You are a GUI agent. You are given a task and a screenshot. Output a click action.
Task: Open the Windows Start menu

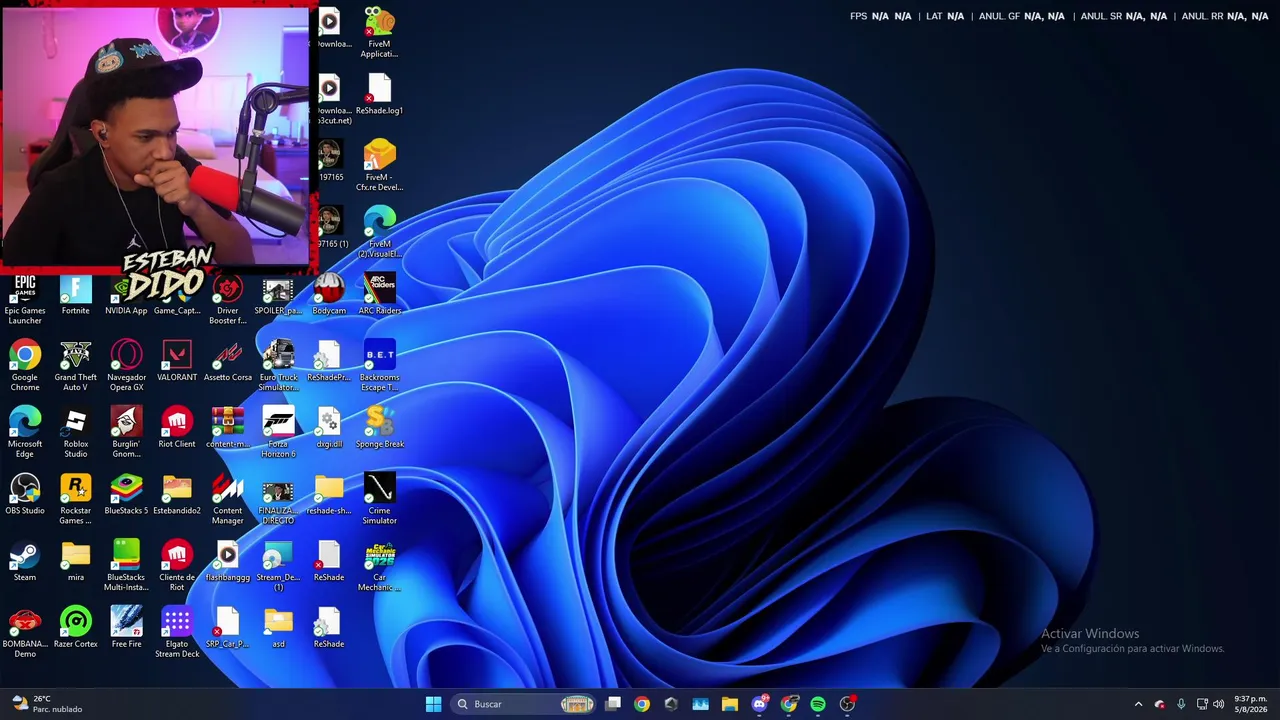click(433, 704)
